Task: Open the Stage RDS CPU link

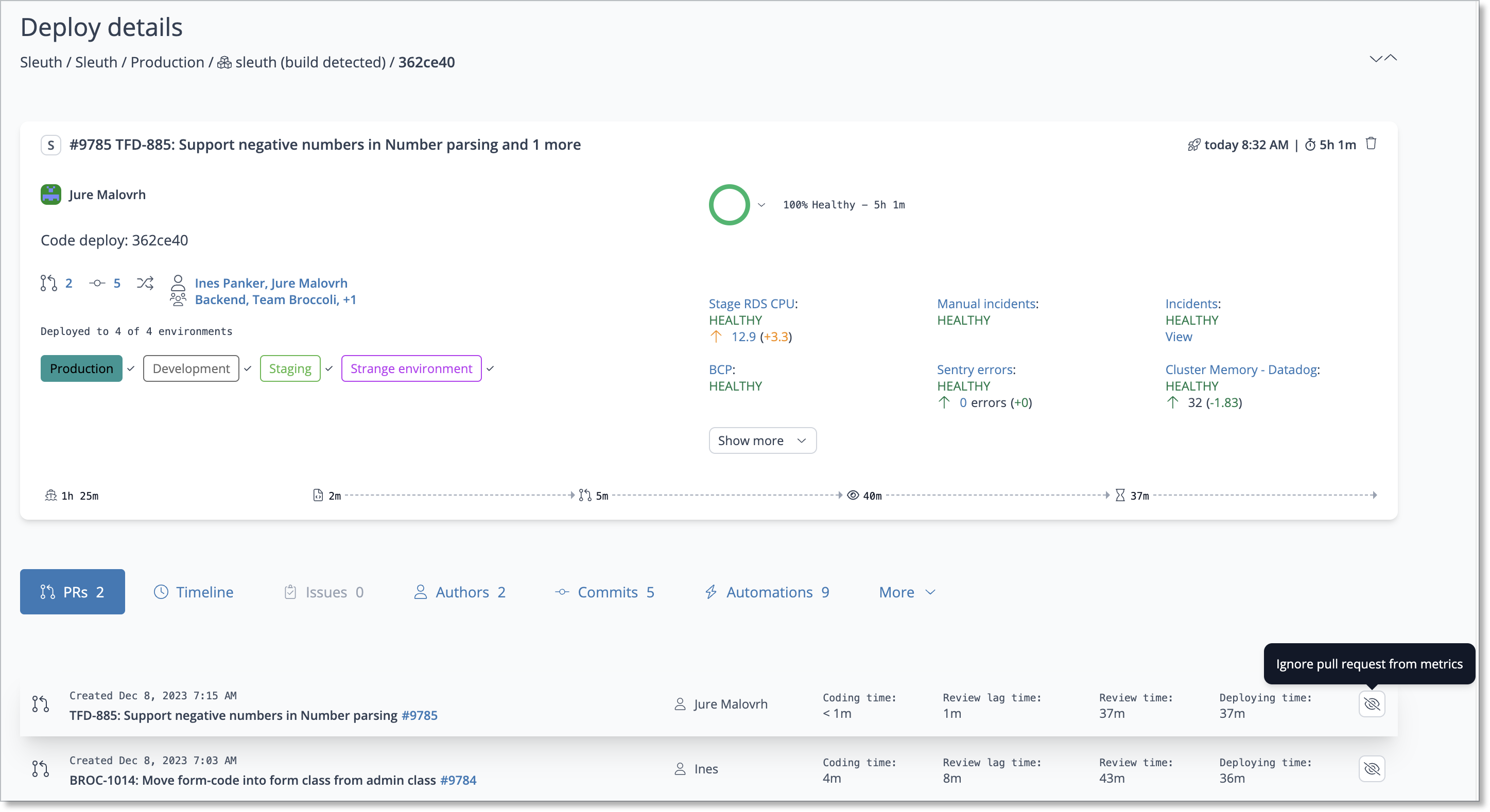Action: (751, 304)
